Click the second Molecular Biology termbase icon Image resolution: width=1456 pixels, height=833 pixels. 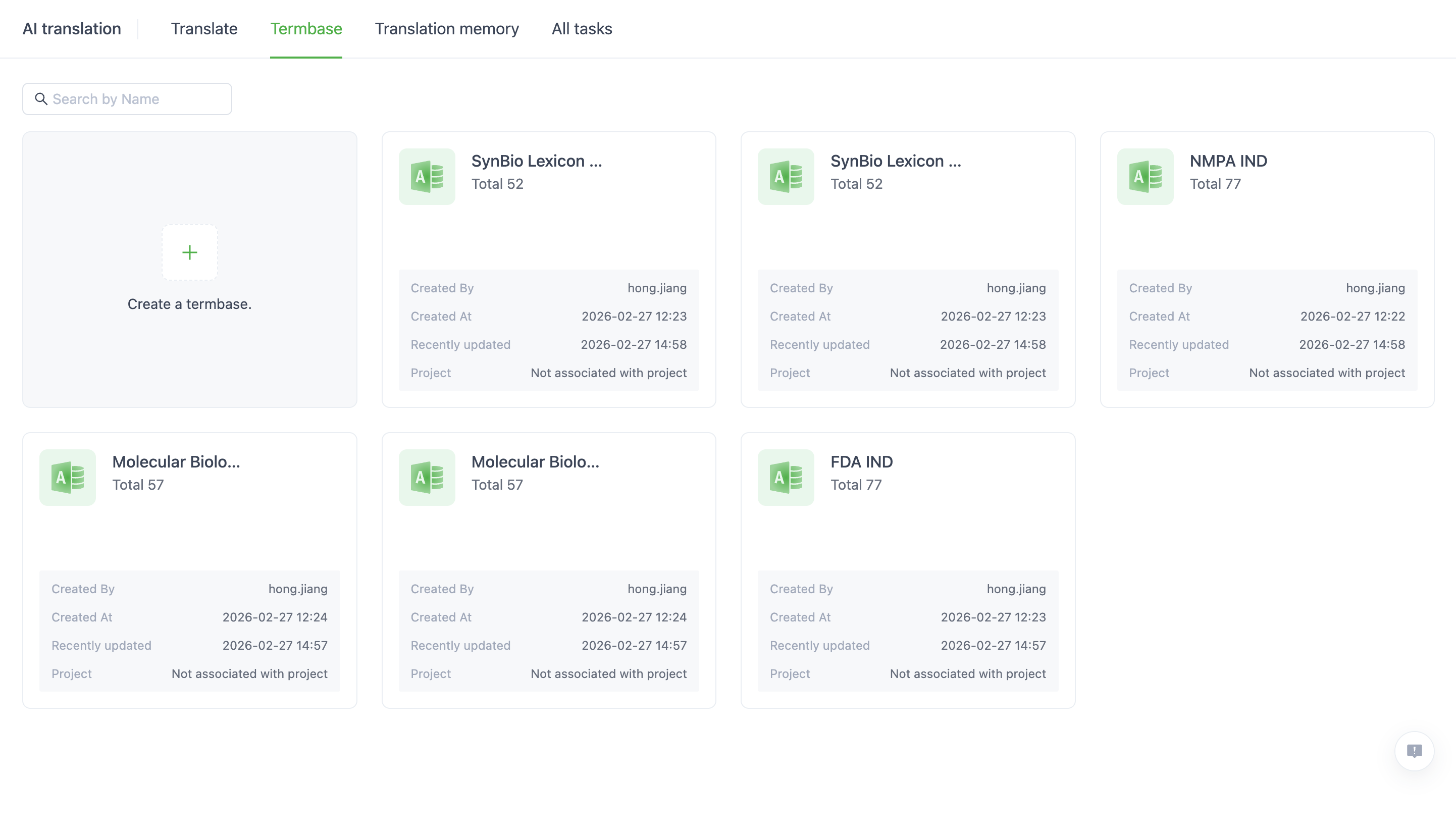click(x=427, y=477)
